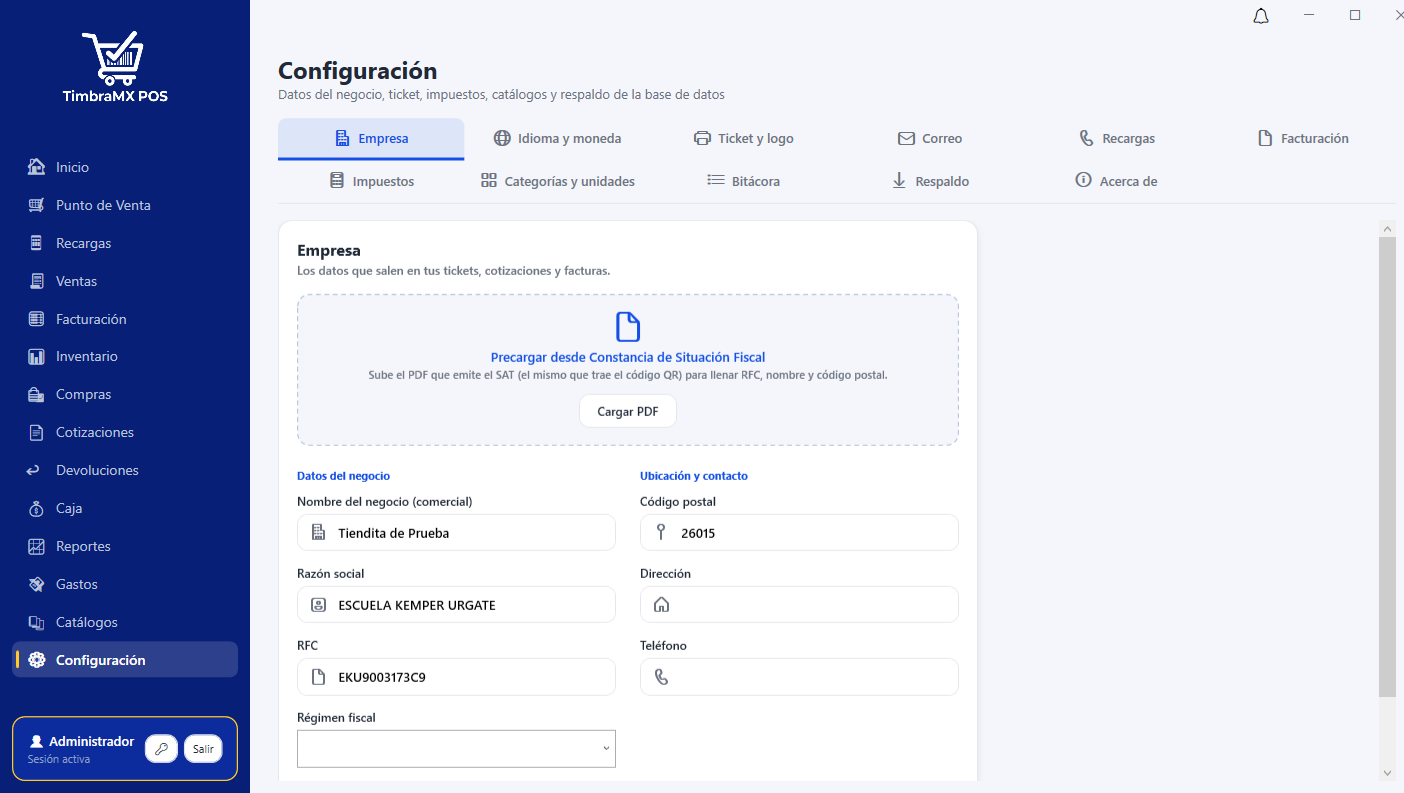Open the Ticket y logo tab
The image size is (1404, 793).
[x=744, y=139]
